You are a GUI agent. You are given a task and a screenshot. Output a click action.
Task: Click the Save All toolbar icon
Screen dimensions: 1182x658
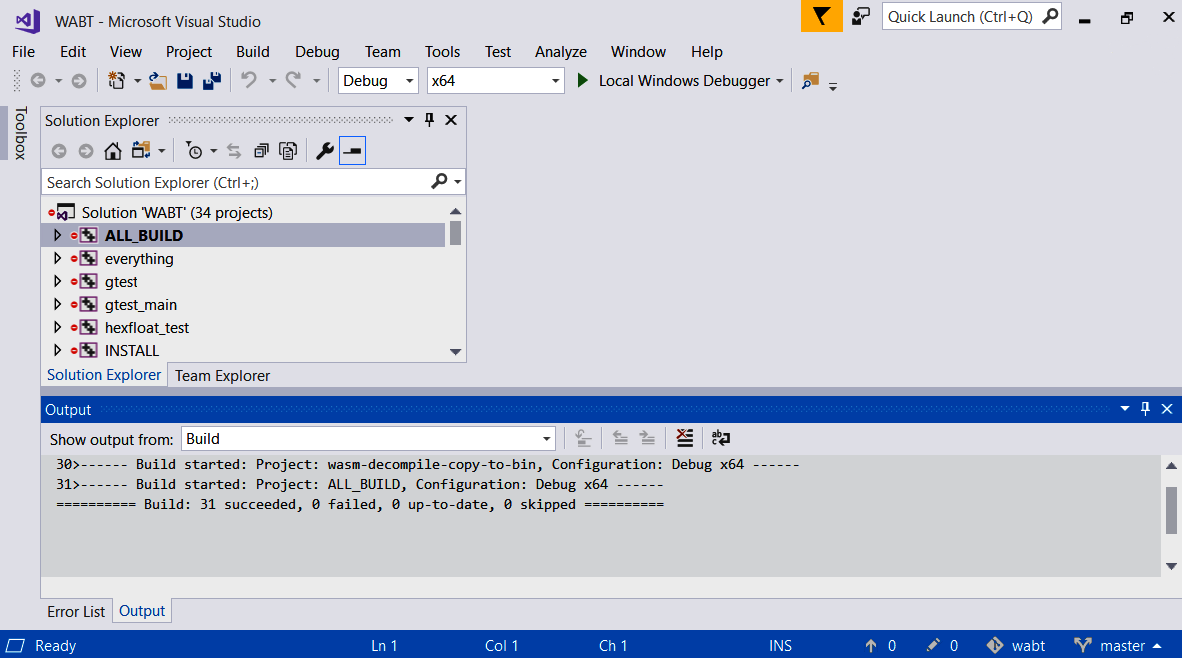click(211, 81)
